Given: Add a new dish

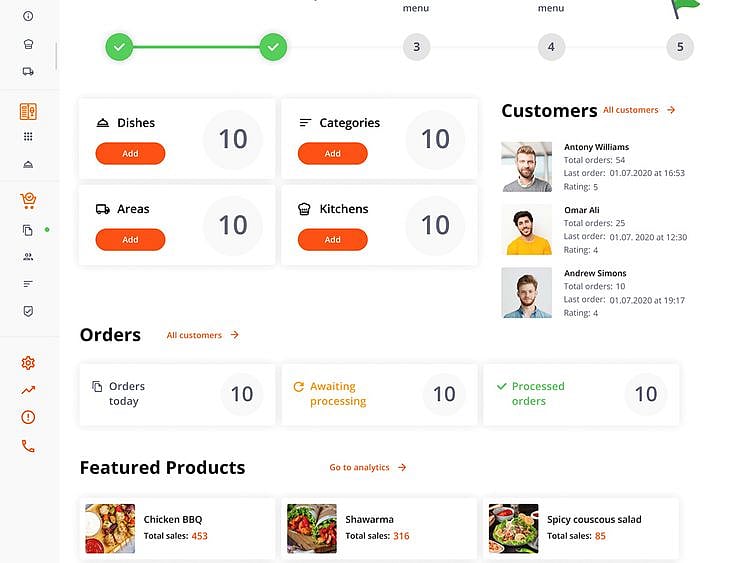Looking at the screenshot, I should [130, 154].
